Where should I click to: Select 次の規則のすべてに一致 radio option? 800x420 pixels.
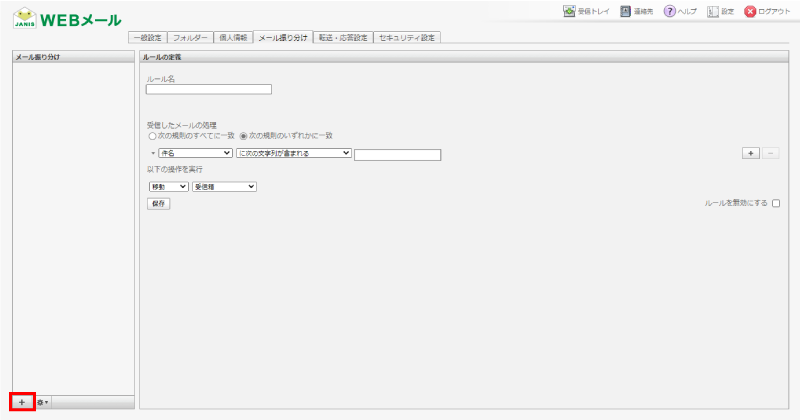(152, 135)
